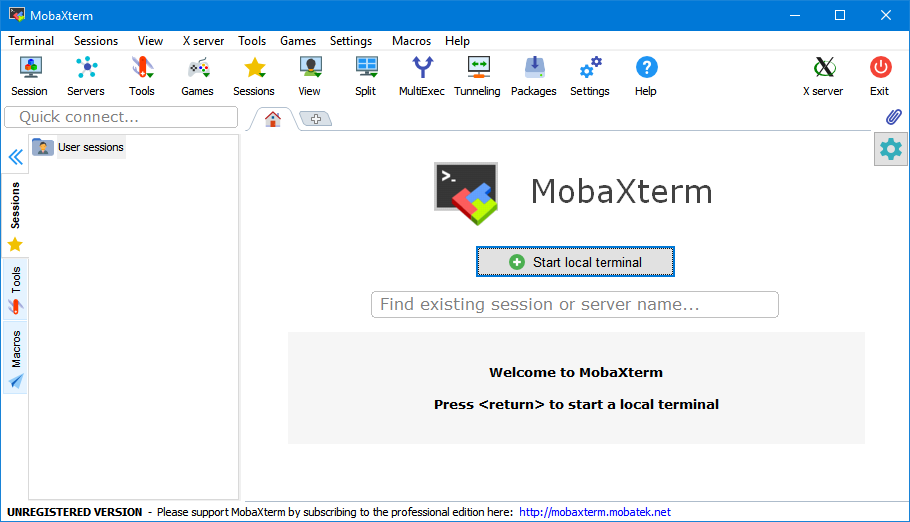910x522 pixels.
Task: Open the Tunneling toolbar icon
Action: [477, 76]
